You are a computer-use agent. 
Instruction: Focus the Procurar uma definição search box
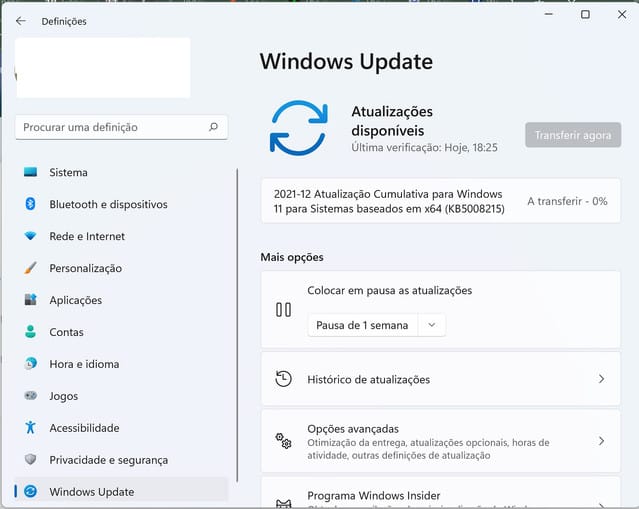pos(121,127)
